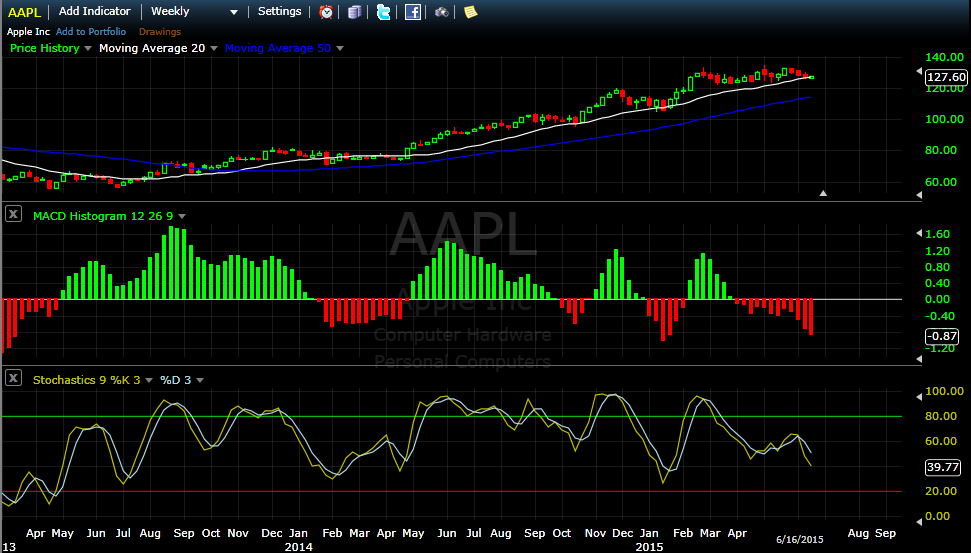
Task: Click the Moving Average 20 label
Action: point(152,48)
